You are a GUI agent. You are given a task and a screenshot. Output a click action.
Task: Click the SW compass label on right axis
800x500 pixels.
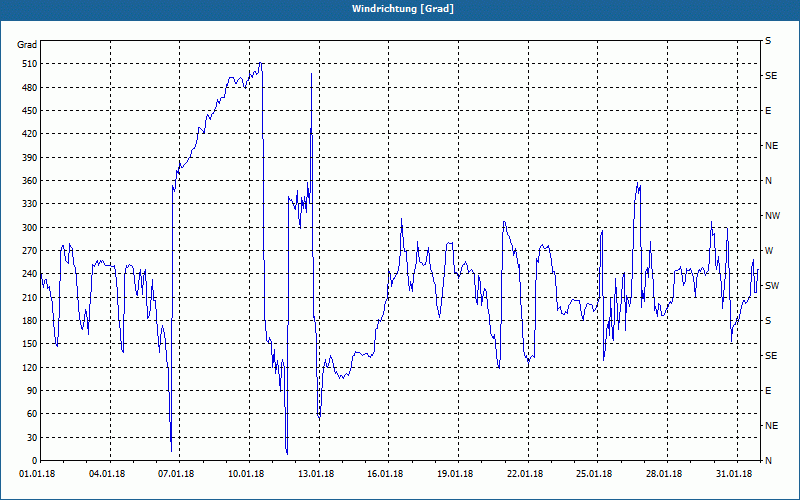772,286
